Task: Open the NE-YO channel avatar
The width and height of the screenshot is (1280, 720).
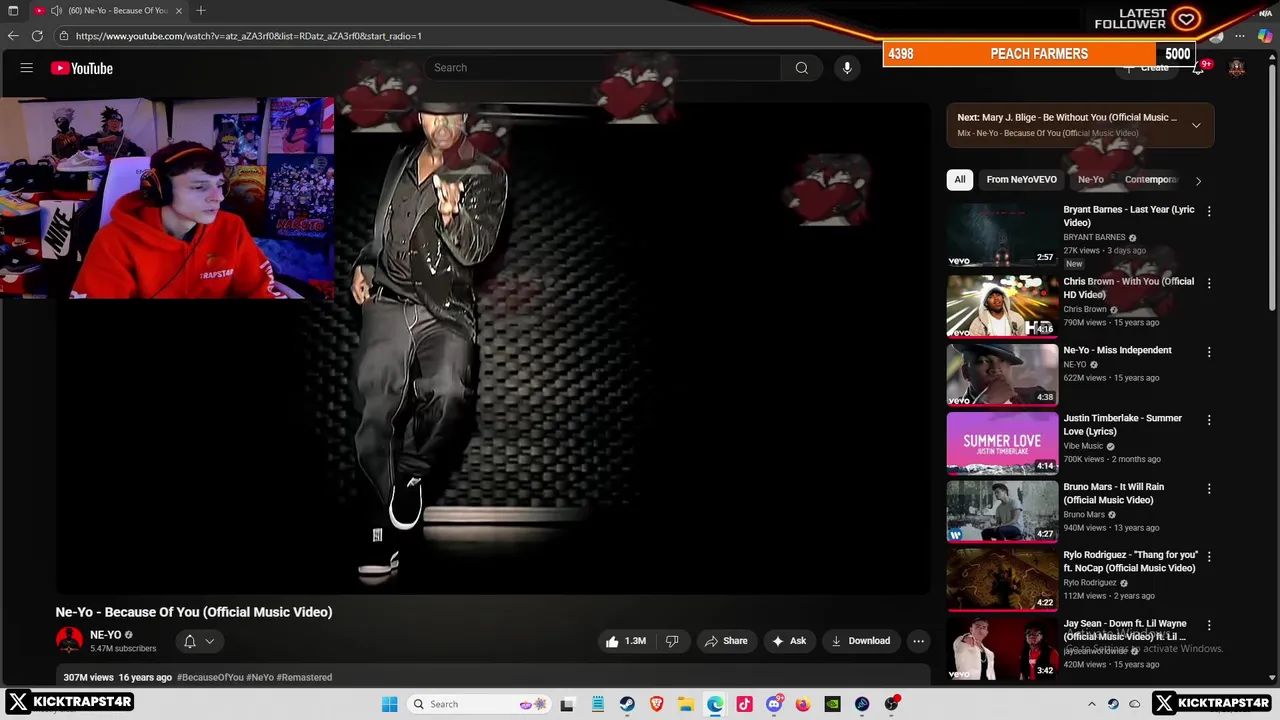Action: 69,641
